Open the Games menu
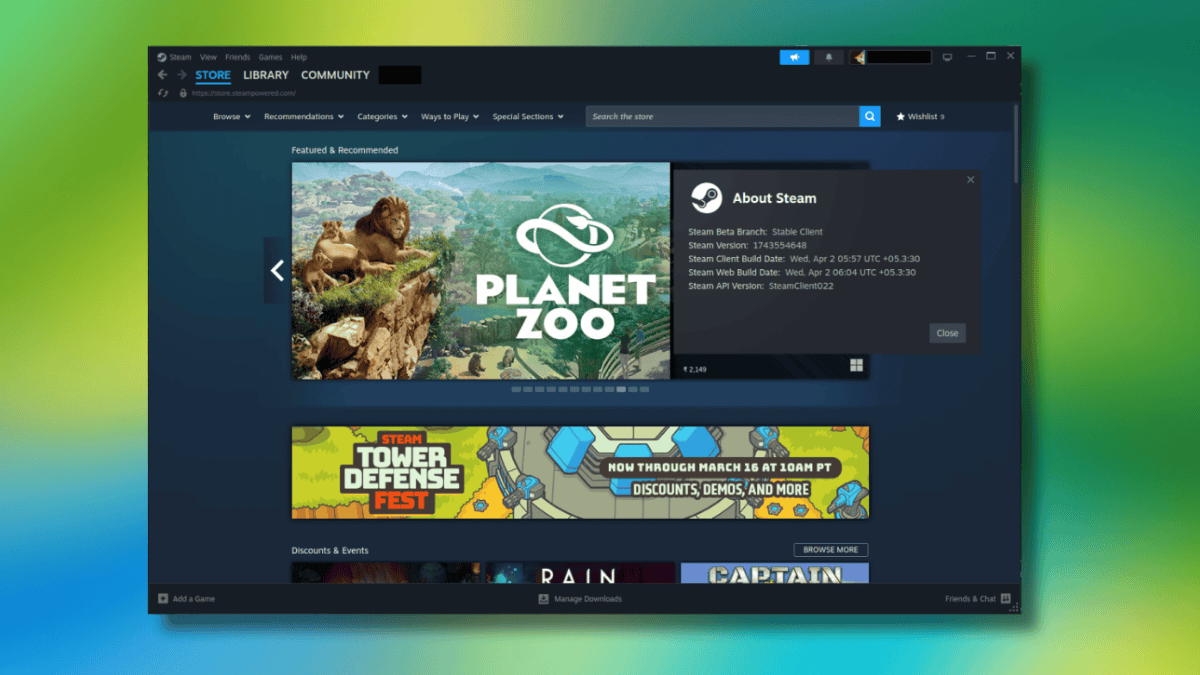The image size is (1200, 675). (x=270, y=57)
